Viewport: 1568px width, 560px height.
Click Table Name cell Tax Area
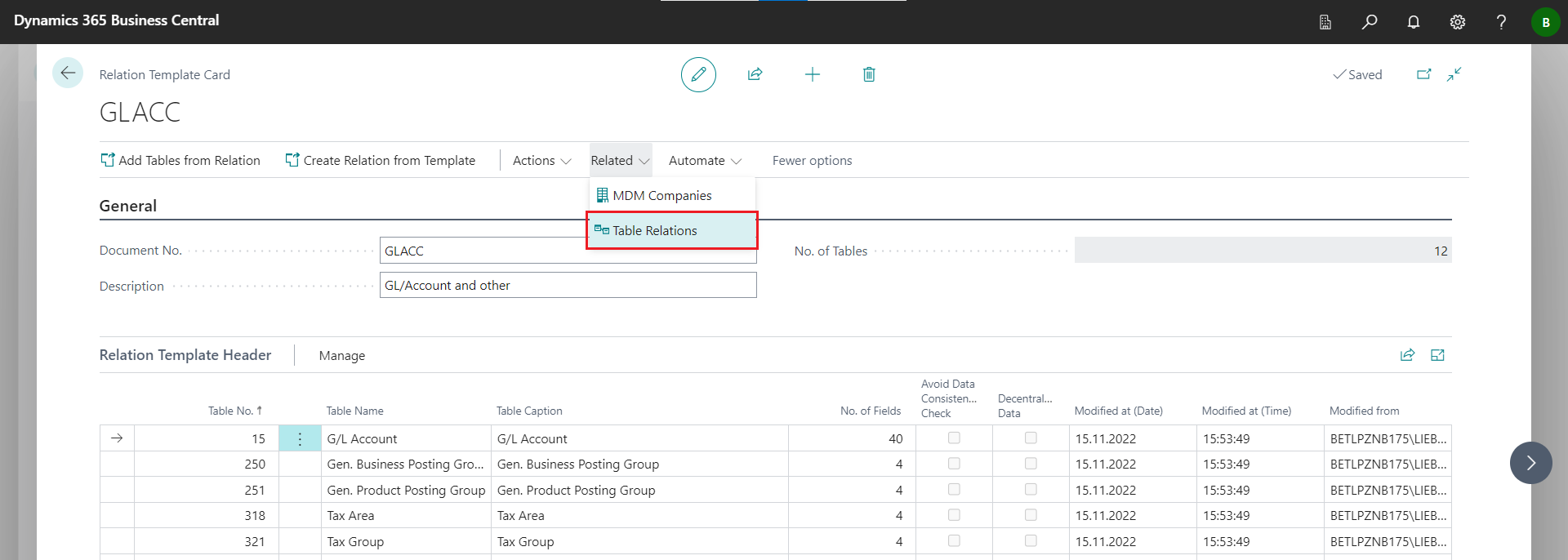click(406, 516)
